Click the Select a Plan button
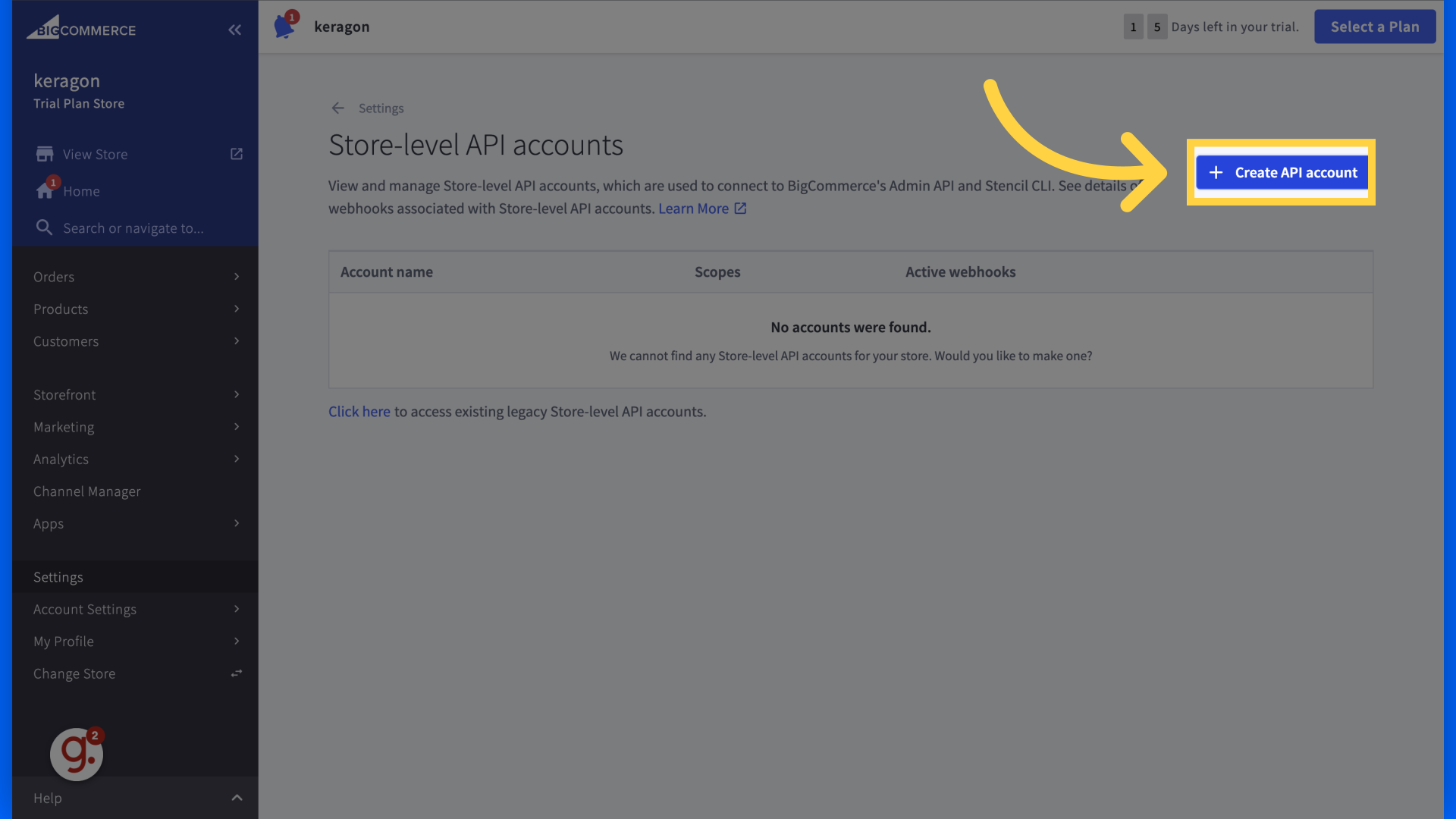 point(1375,26)
